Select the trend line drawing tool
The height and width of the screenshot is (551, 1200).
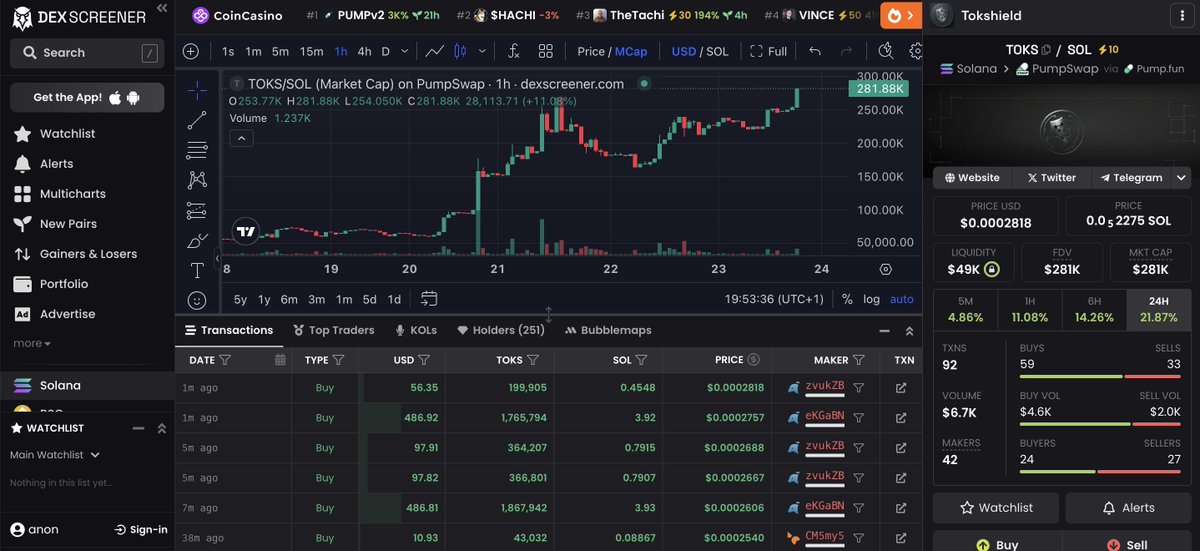coord(197,121)
